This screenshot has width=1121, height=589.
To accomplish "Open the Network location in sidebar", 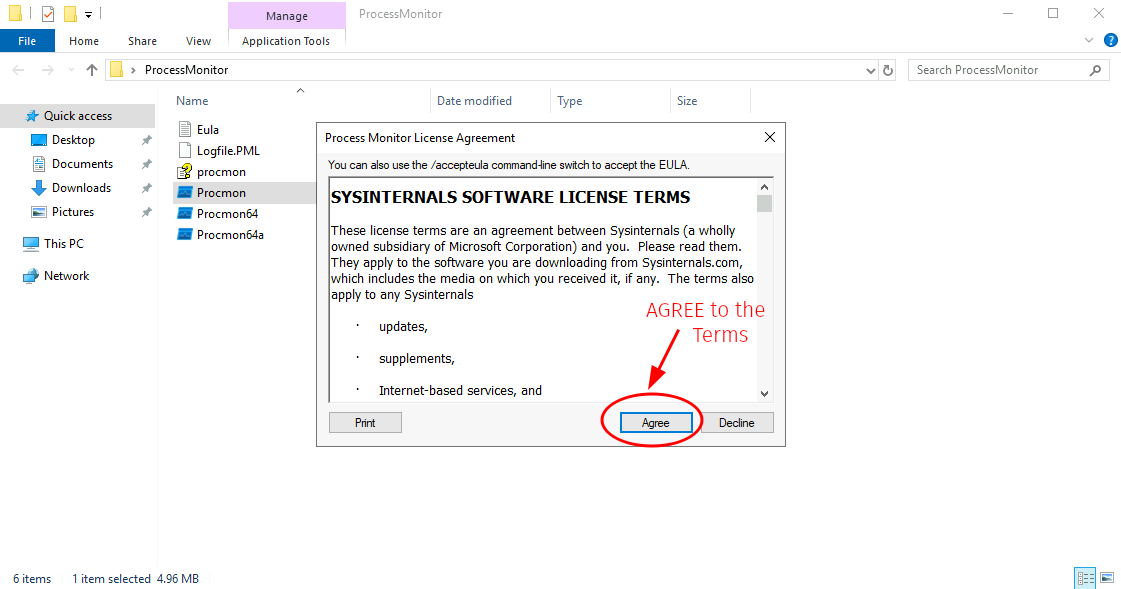I will coord(31,276).
